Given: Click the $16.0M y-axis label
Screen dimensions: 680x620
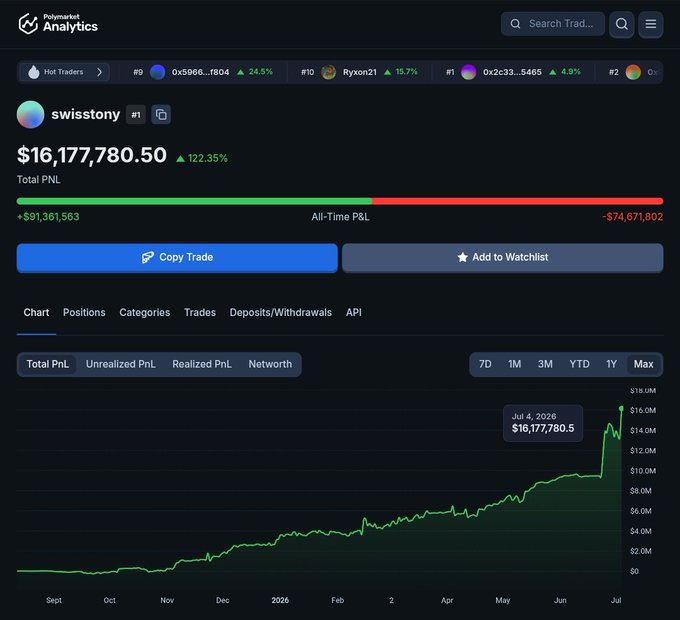Looking at the screenshot, I should pyautogui.click(x=643, y=410).
